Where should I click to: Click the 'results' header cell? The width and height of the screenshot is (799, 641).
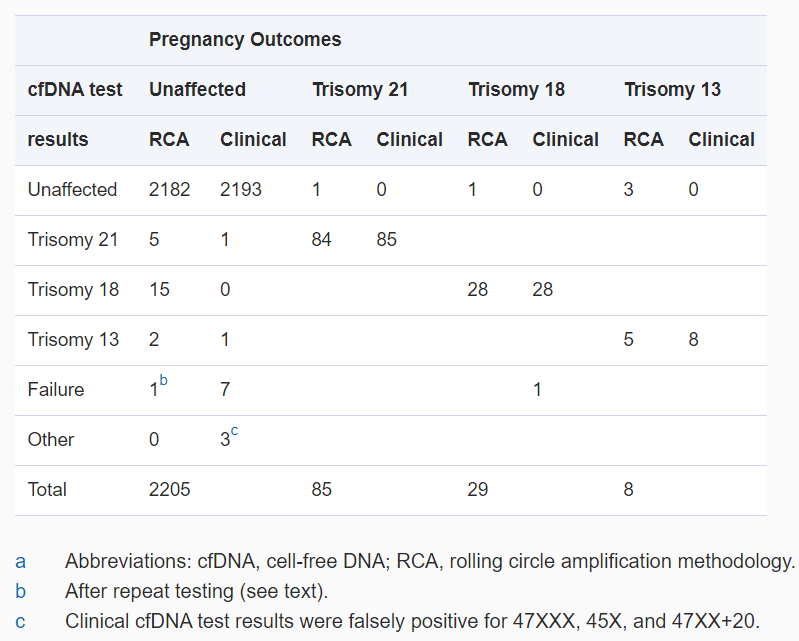tap(58, 140)
